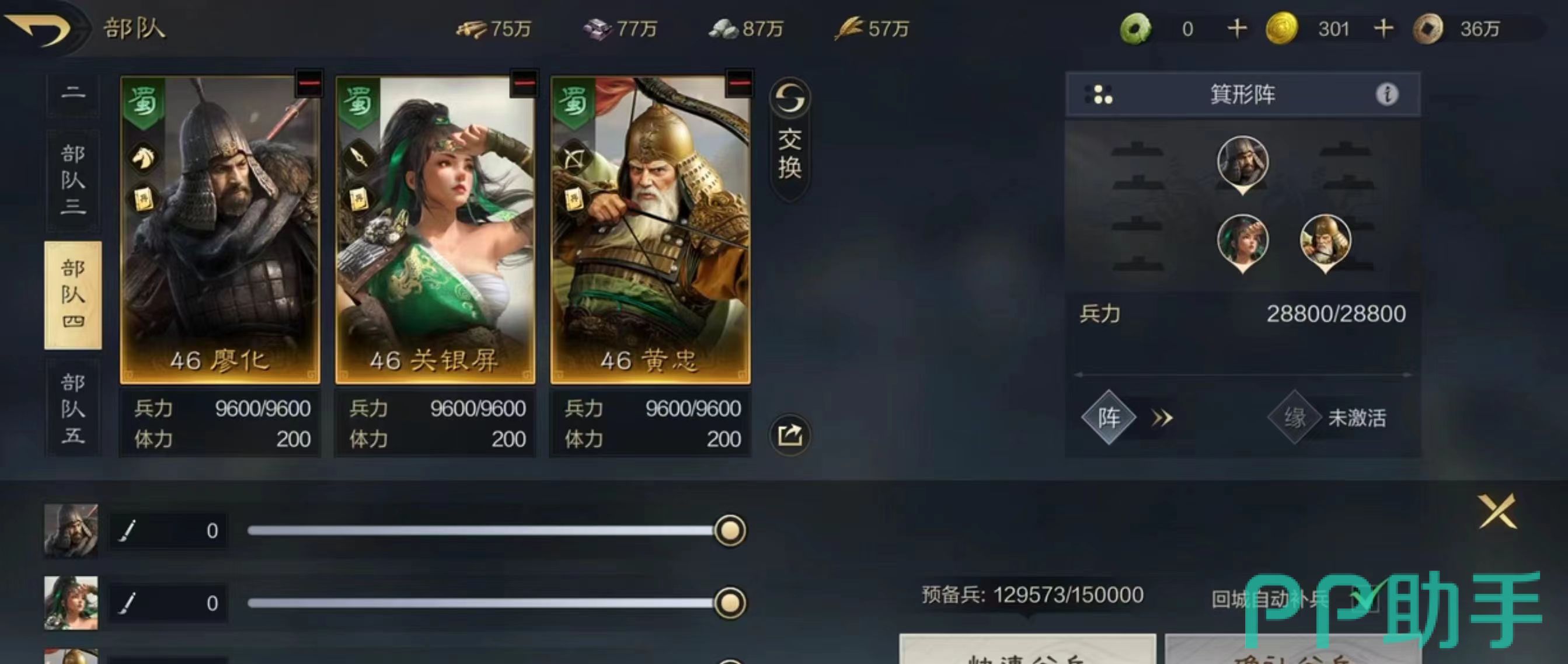This screenshot has height=664, width=1568.
Task: Click the 缘 未激活 bond toggle
Action: (1327, 418)
